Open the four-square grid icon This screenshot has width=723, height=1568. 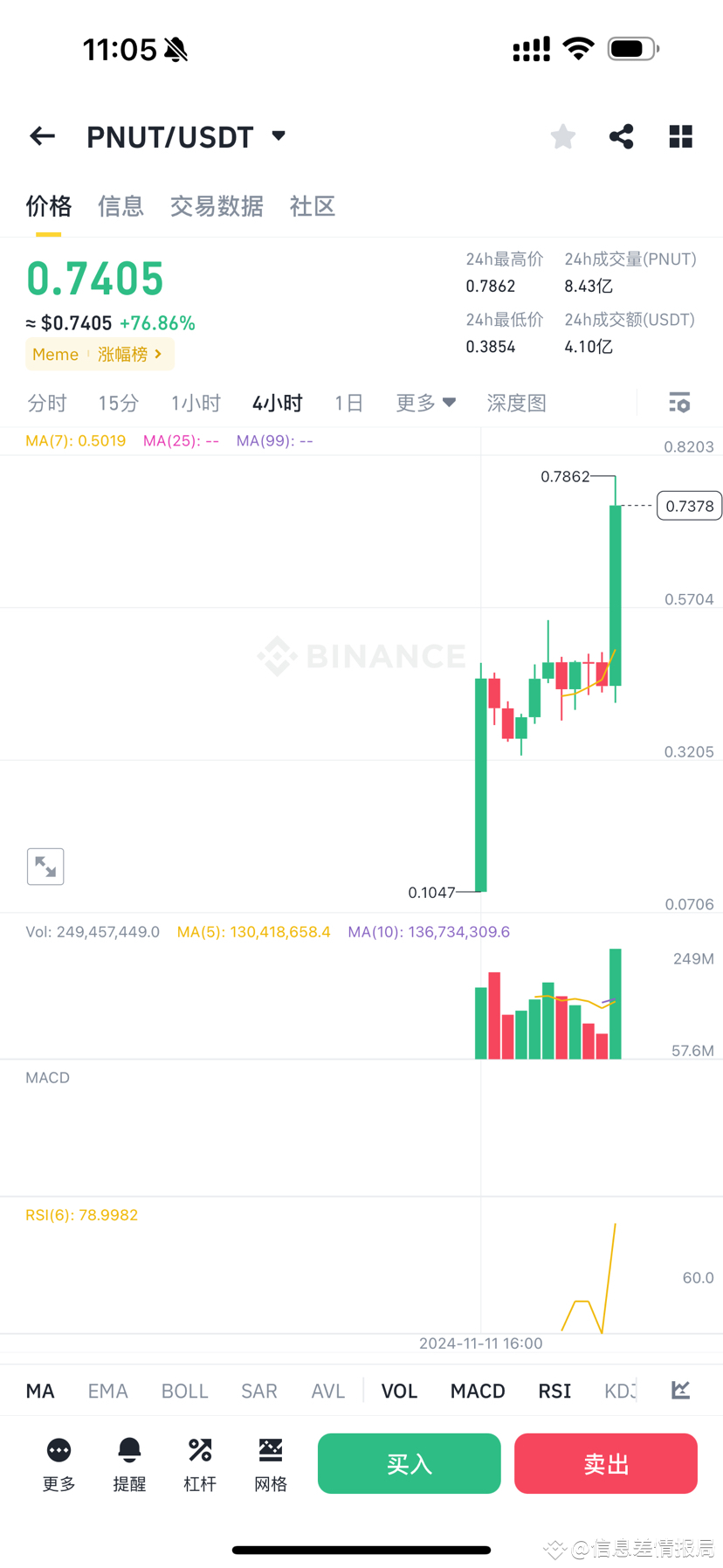point(681,136)
